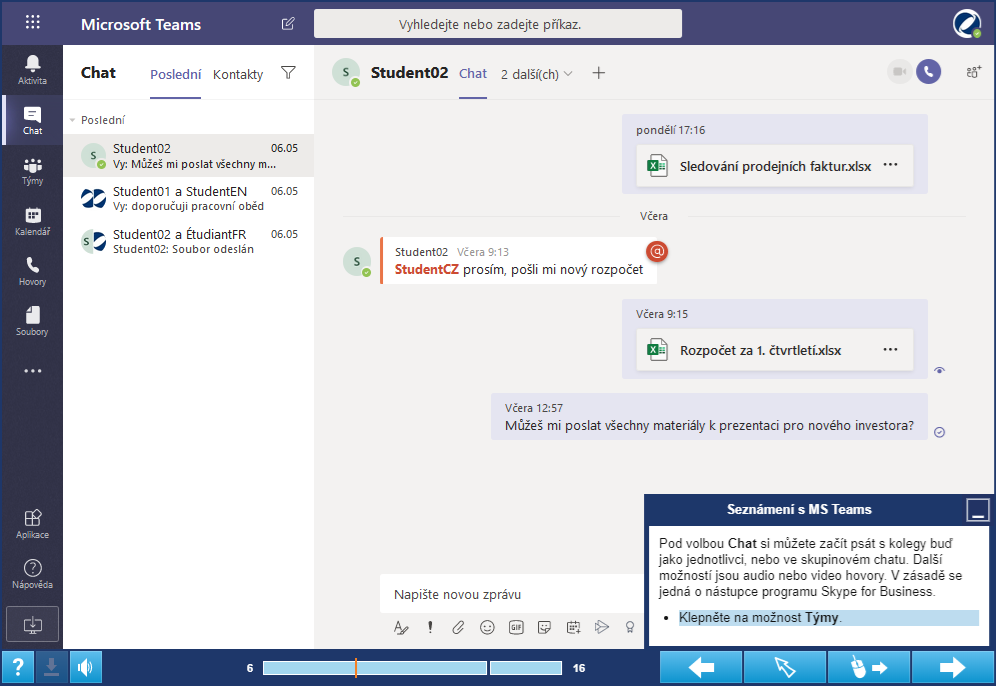996x686 pixels.
Task: Open the app launcher grid icon
Action: coord(32,23)
